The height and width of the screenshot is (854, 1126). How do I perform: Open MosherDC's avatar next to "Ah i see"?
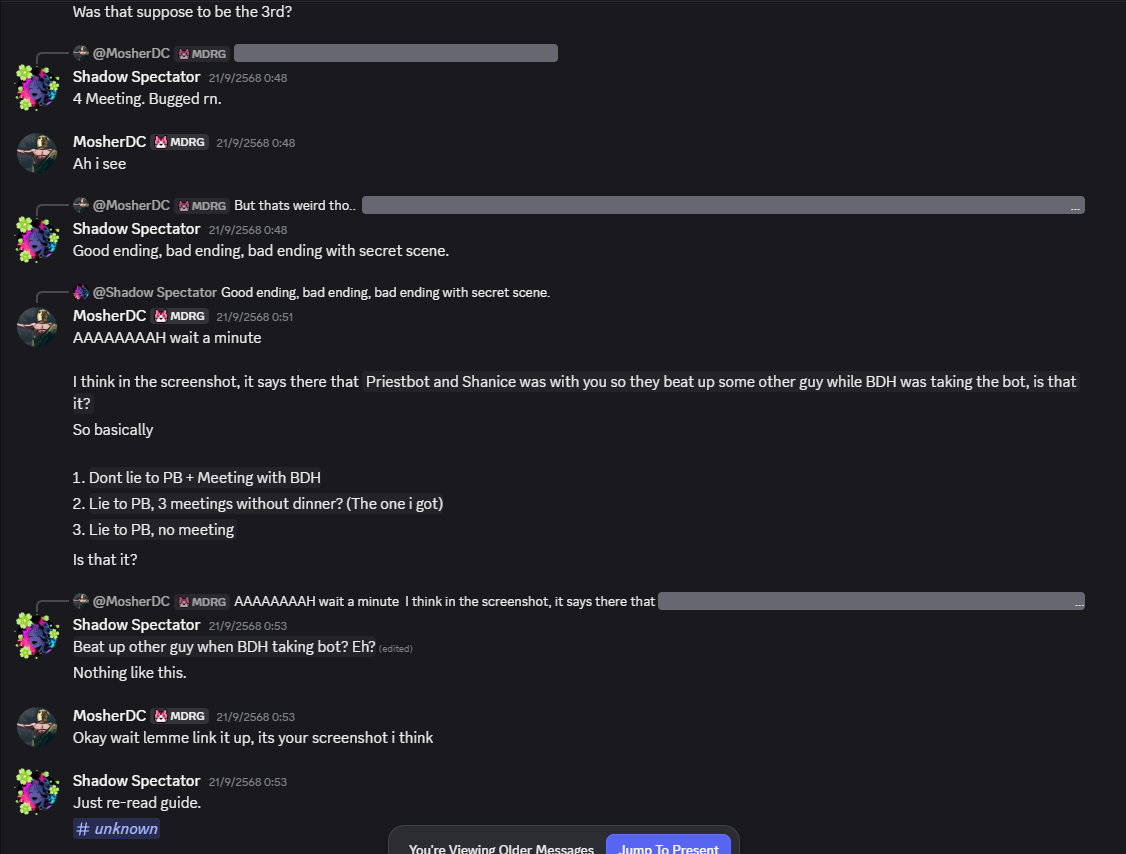pyautogui.click(x=38, y=153)
